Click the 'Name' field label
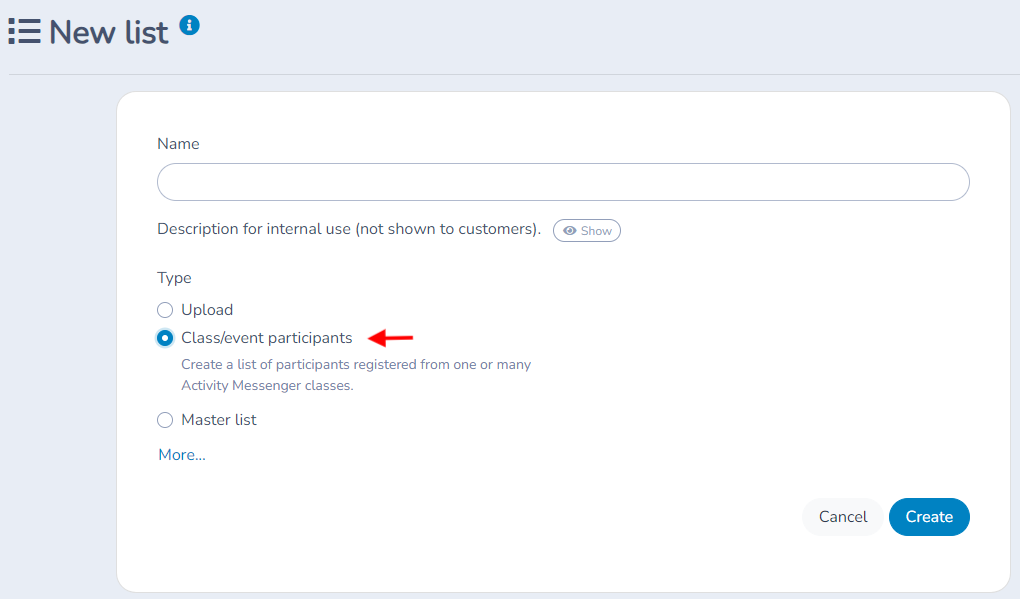Viewport: 1020px width, 599px height. pyautogui.click(x=178, y=144)
